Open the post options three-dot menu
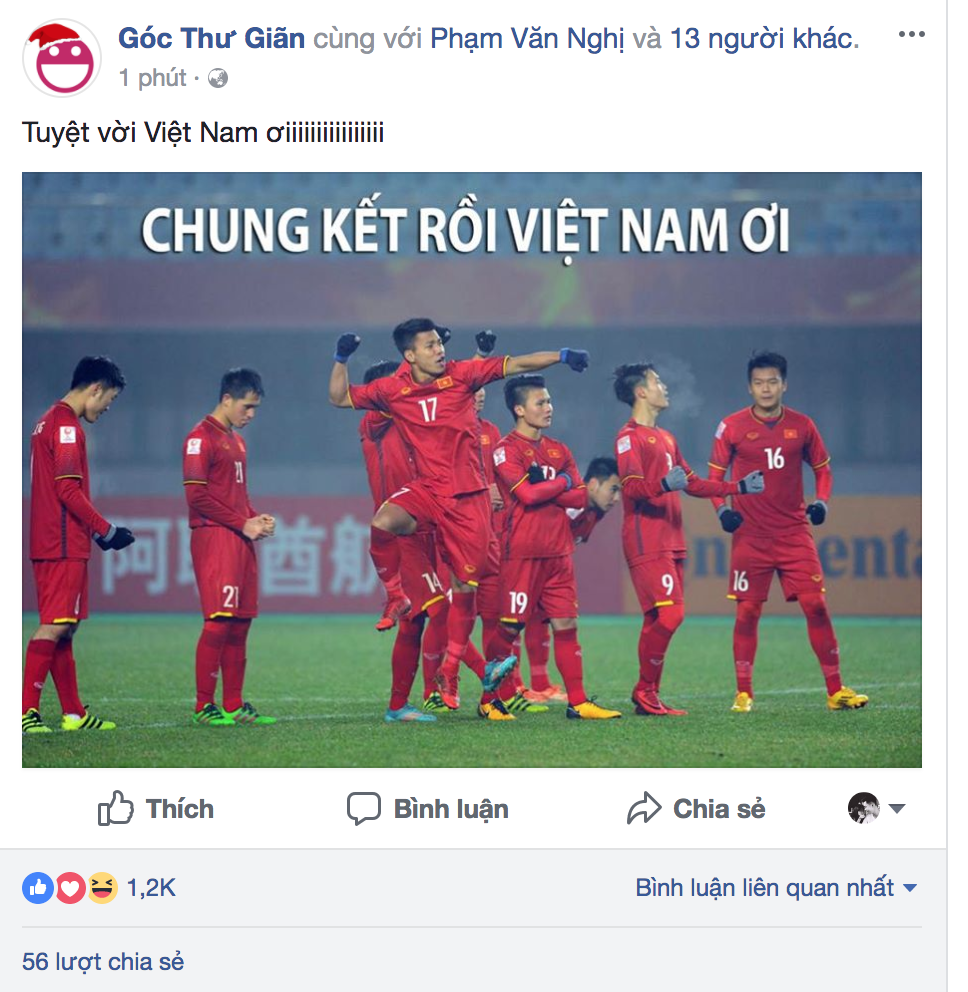This screenshot has height=992, width=968. tap(911, 34)
